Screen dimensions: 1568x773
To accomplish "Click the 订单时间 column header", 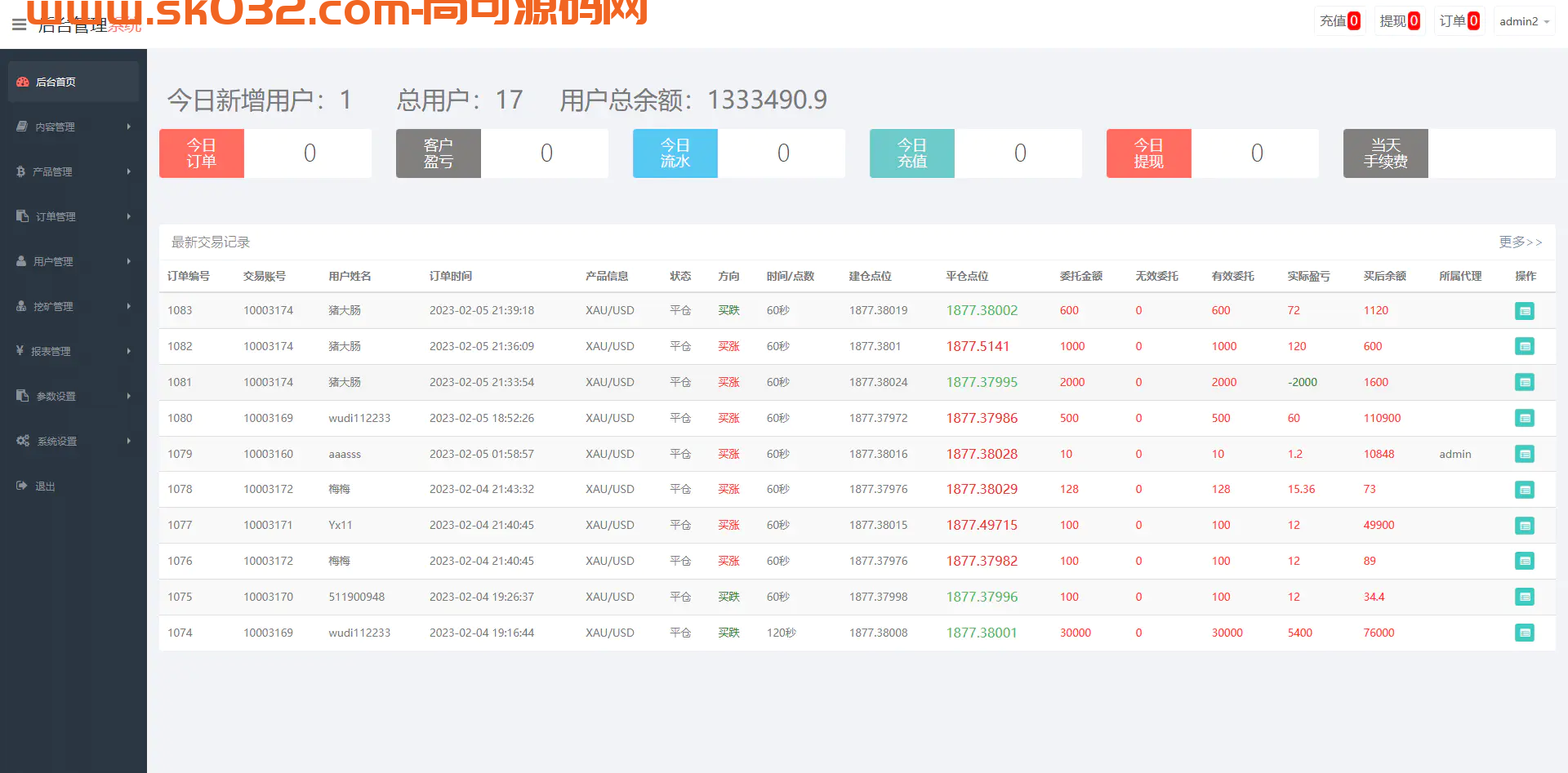I will (x=451, y=276).
